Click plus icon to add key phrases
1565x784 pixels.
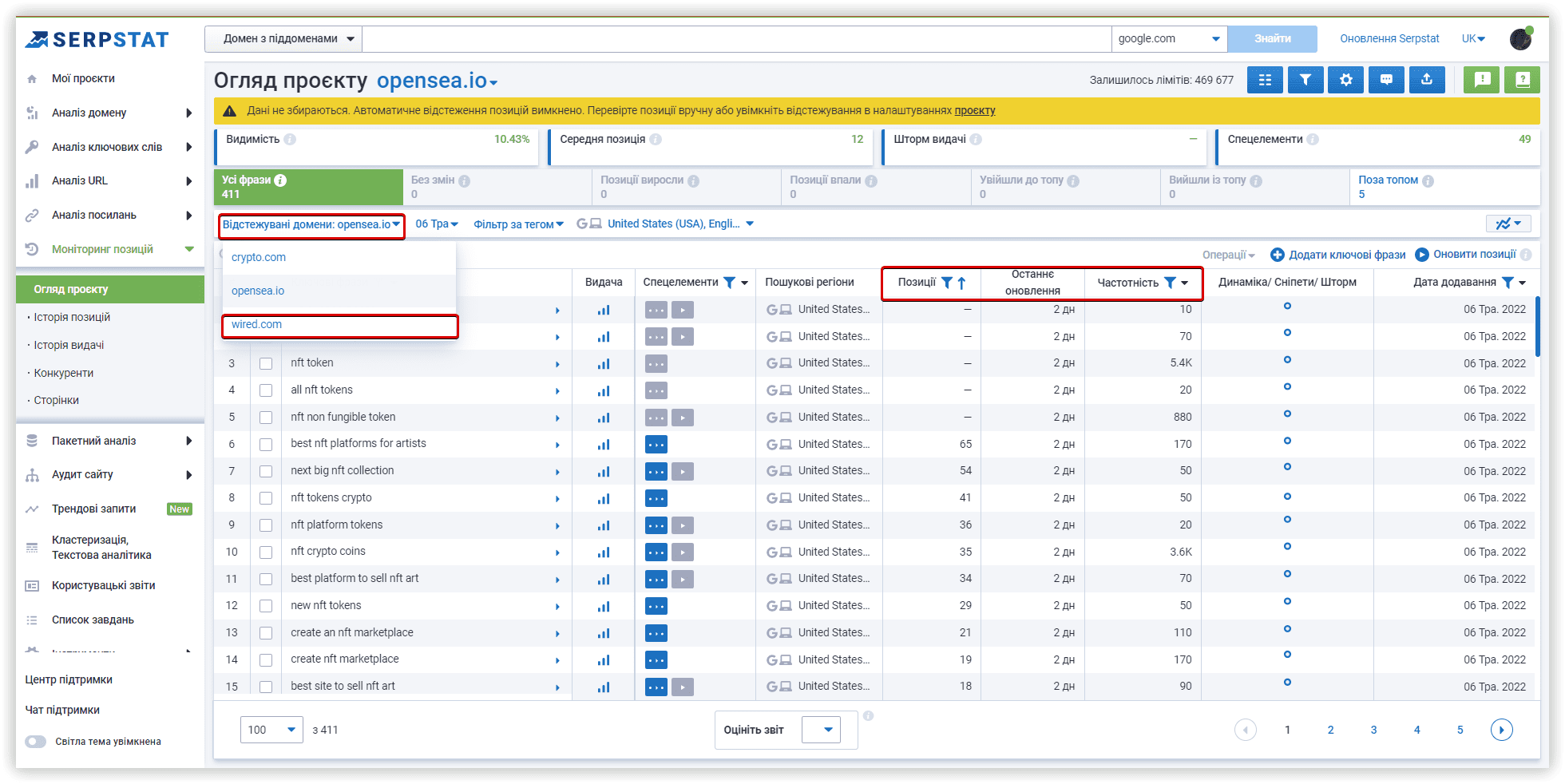(x=1278, y=255)
